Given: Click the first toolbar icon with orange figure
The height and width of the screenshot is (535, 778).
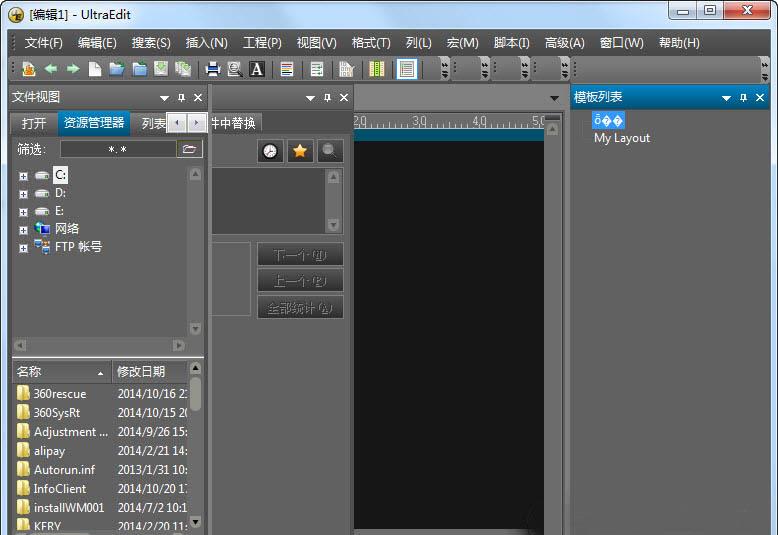Looking at the screenshot, I should (29, 69).
